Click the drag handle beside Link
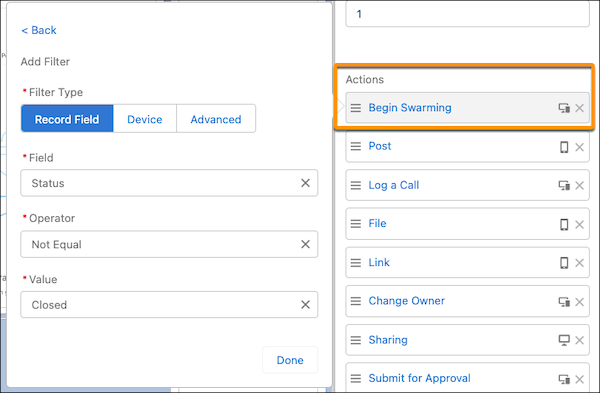Image resolution: width=600 pixels, height=393 pixels. [x=356, y=263]
